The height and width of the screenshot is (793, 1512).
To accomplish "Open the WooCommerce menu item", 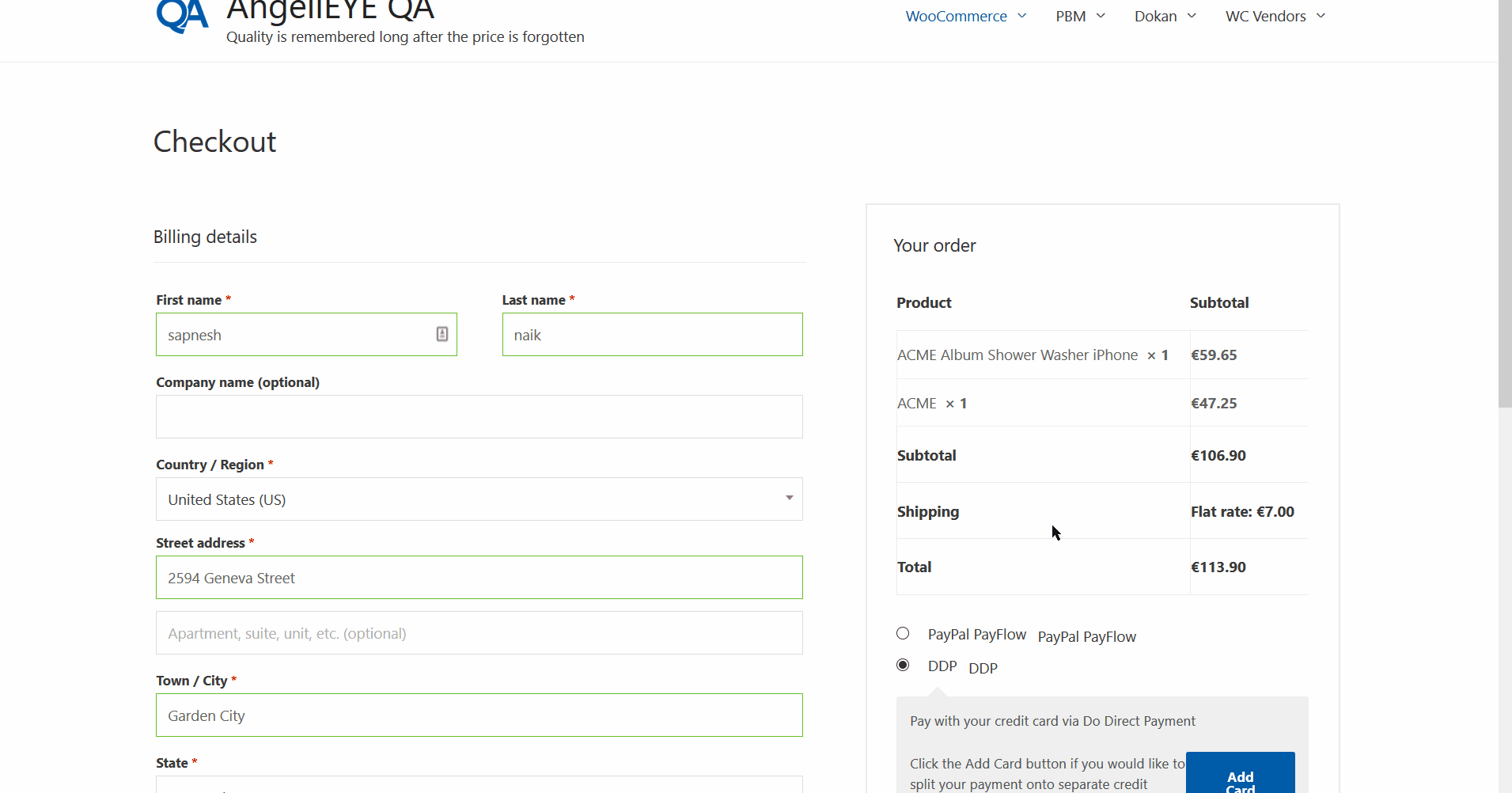I will pyautogui.click(x=956, y=16).
